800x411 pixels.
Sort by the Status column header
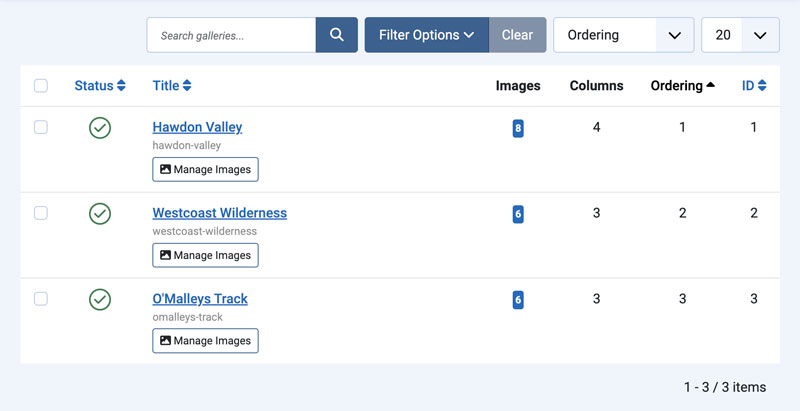(x=100, y=86)
